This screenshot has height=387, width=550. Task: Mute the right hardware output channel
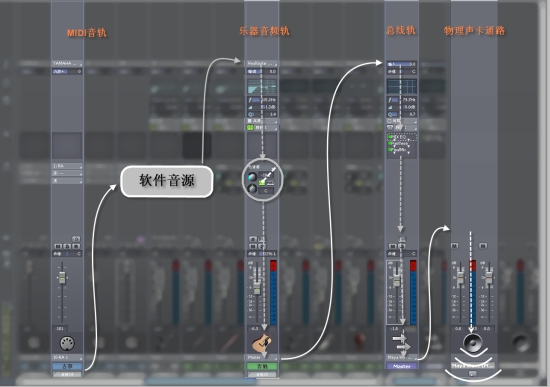[483, 246]
